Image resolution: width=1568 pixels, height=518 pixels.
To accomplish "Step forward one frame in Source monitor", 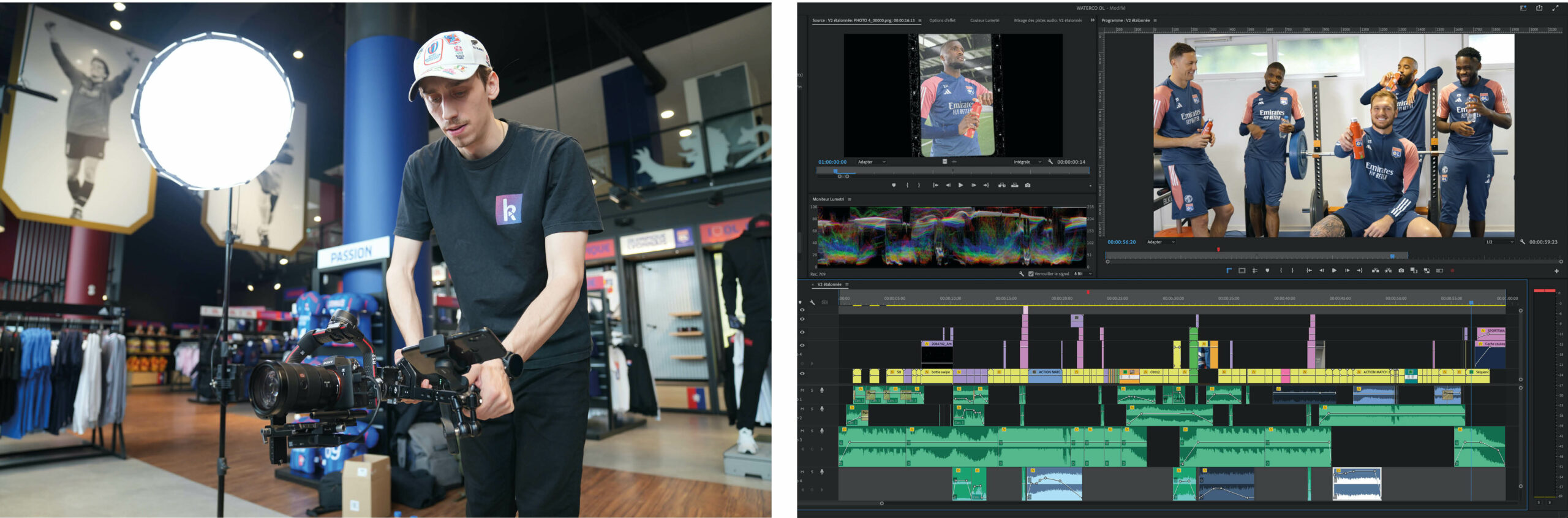I will tap(973, 185).
